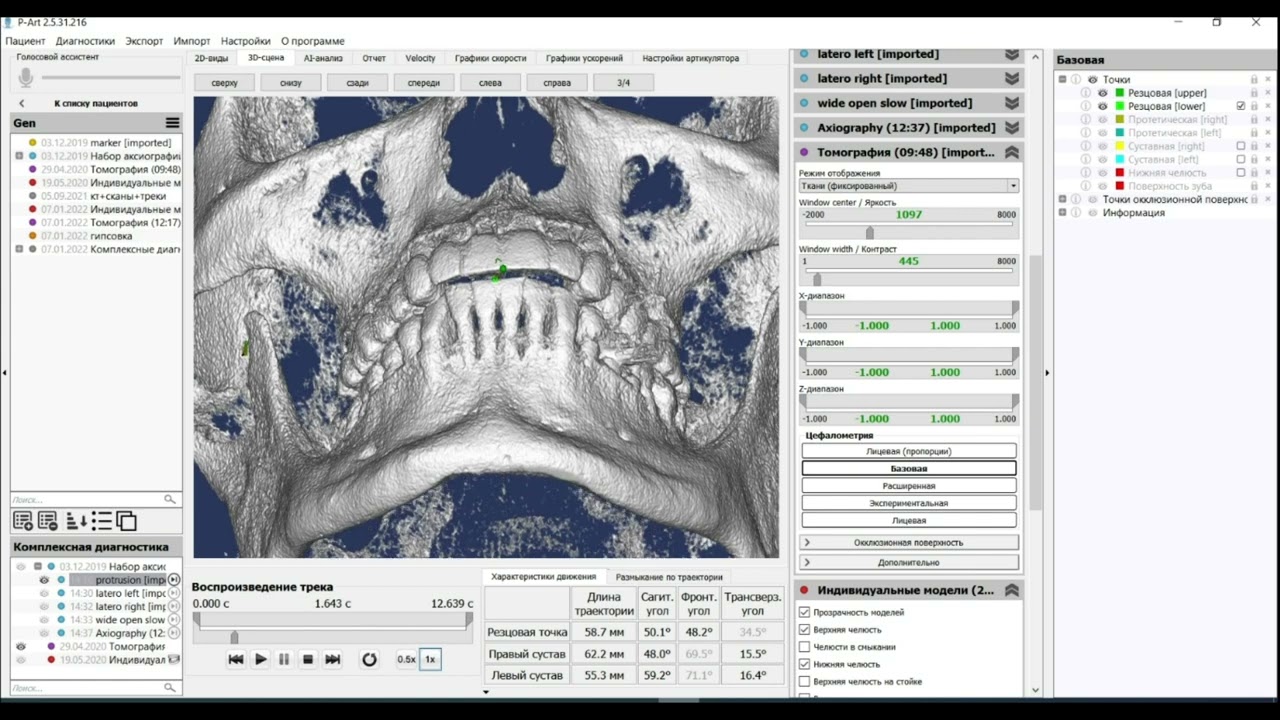Toggle eye for Точки group
Viewport: 1280px width, 720px height.
pyautogui.click(x=1092, y=79)
